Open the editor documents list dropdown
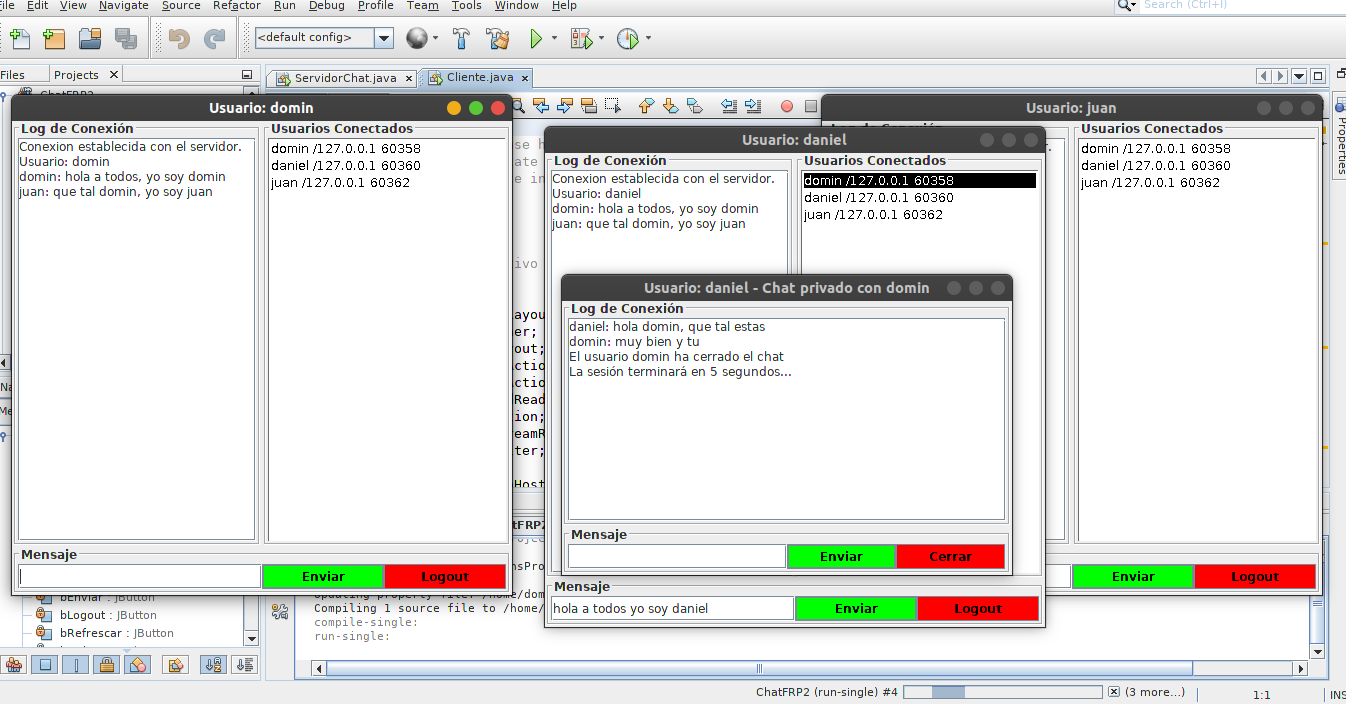This screenshot has height=704, width=1346. coord(1299,76)
